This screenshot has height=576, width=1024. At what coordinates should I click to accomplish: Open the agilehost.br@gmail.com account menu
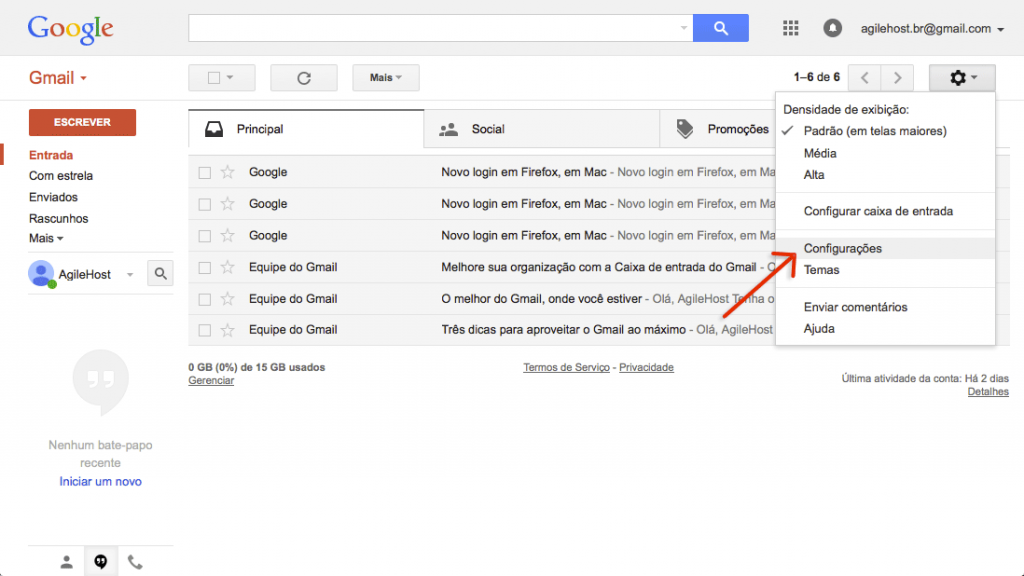pos(932,29)
